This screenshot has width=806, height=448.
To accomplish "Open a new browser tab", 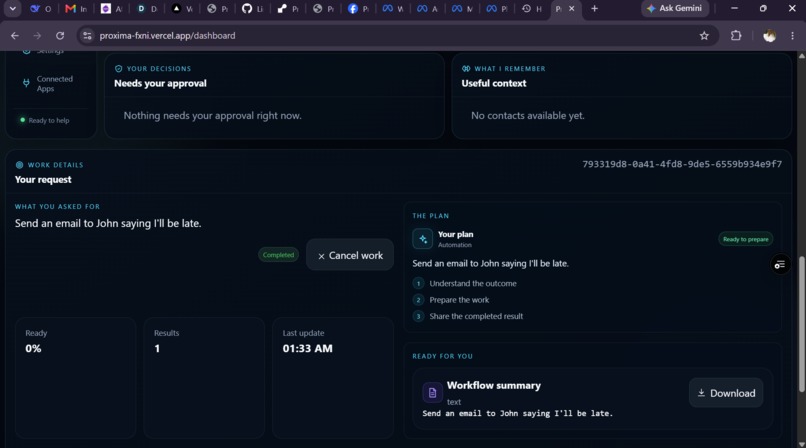I will (594, 9).
